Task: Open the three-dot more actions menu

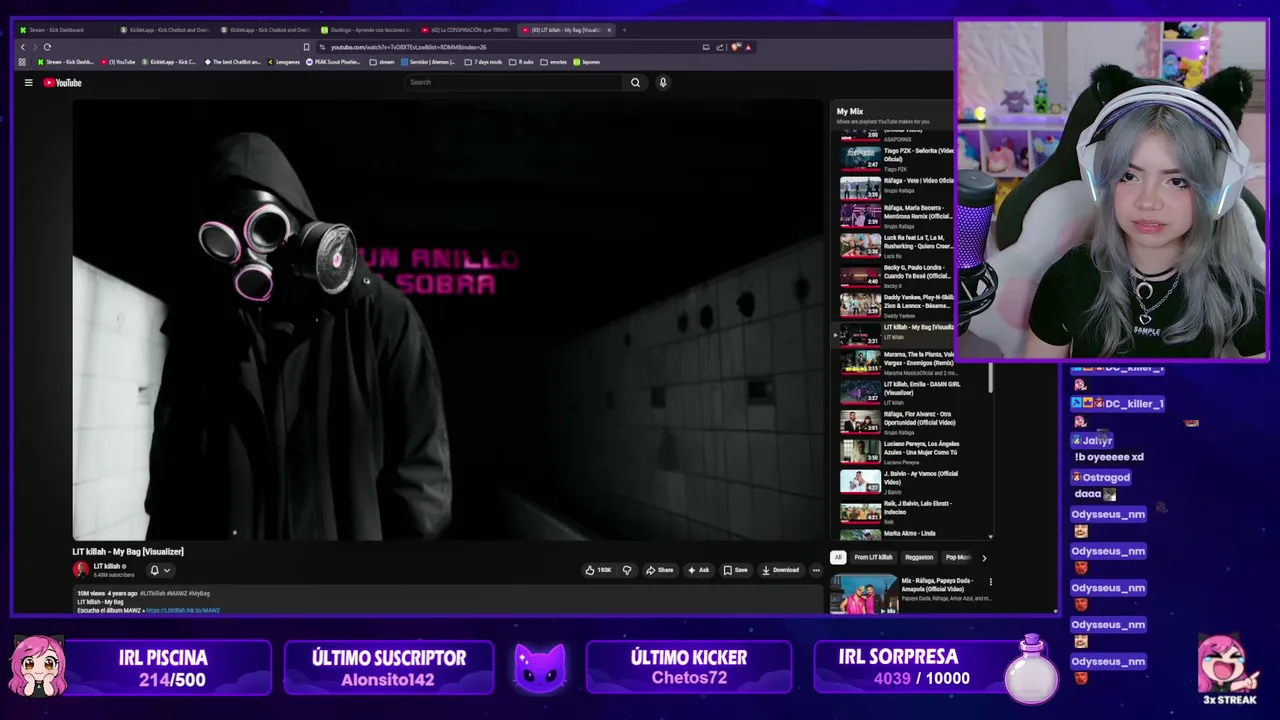Action: click(x=816, y=570)
